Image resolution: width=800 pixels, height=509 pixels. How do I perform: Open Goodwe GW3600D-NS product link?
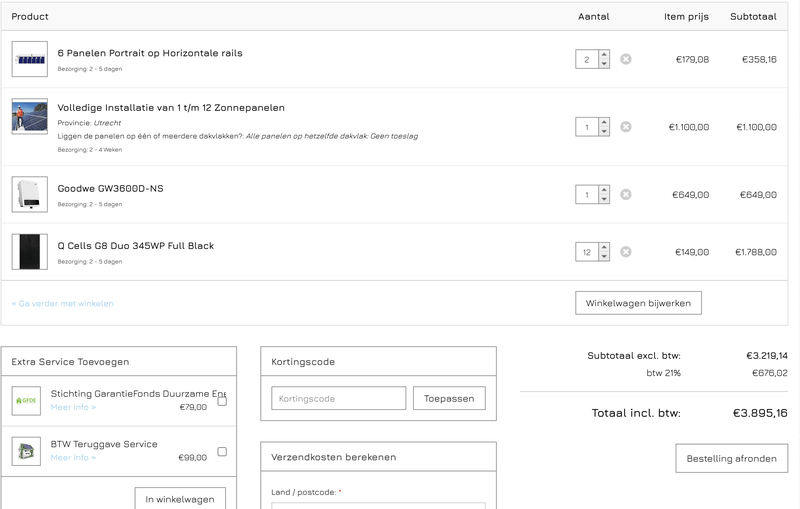click(x=110, y=188)
